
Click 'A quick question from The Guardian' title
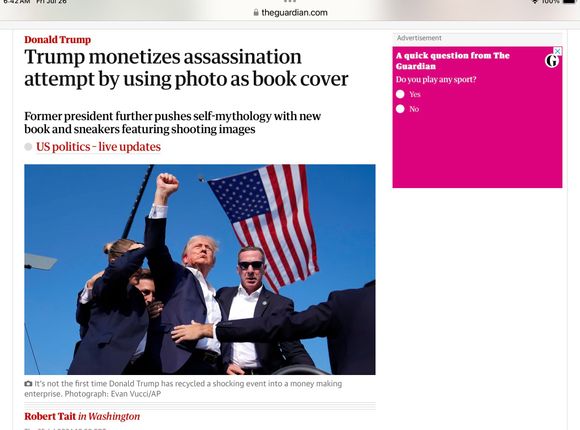pos(452,61)
